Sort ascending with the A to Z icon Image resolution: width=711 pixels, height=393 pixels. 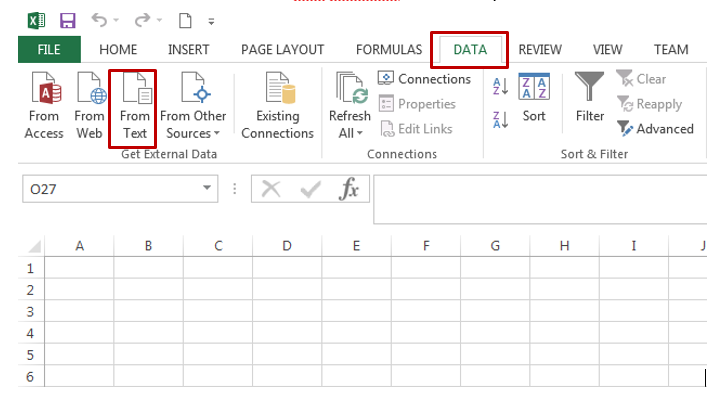500,86
